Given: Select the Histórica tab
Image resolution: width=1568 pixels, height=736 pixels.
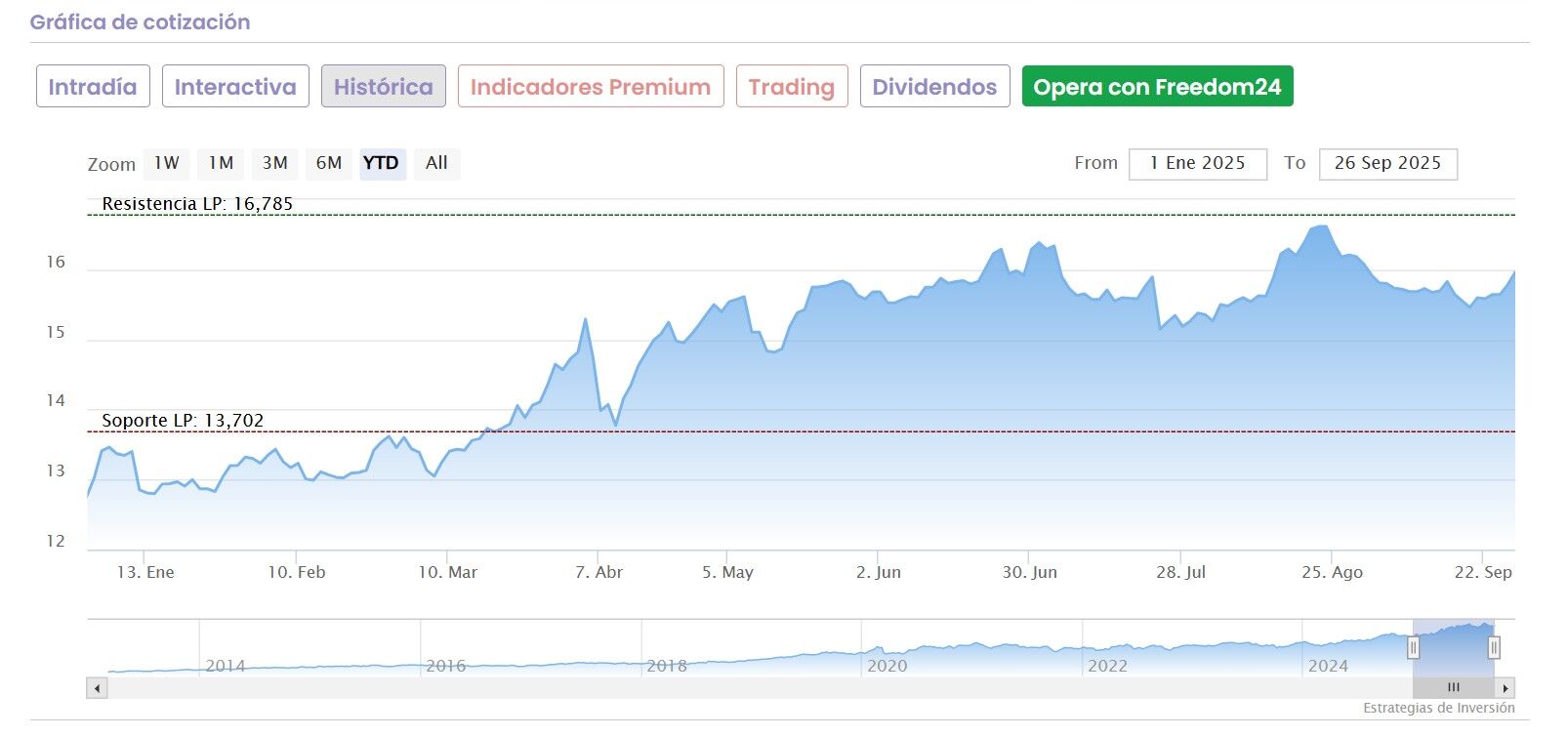Looking at the screenshot, I should tap(384, 87).
